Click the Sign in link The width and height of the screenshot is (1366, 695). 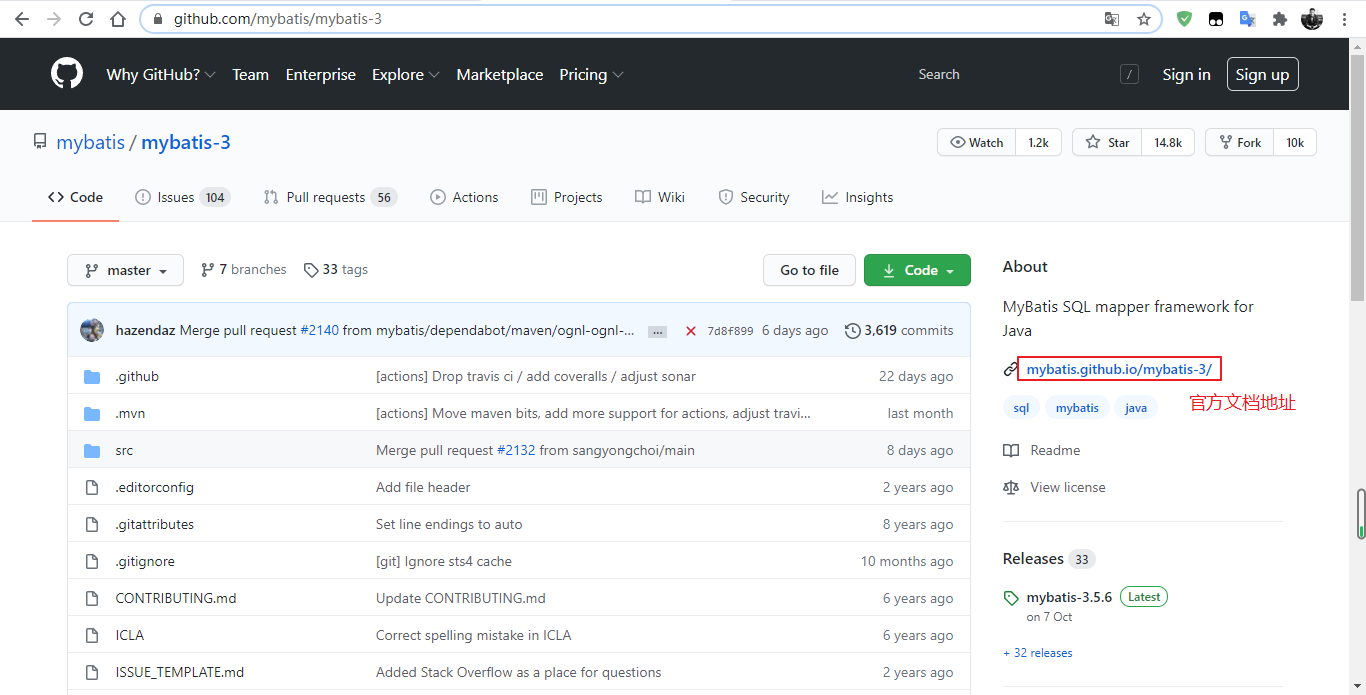(1186, 74)
